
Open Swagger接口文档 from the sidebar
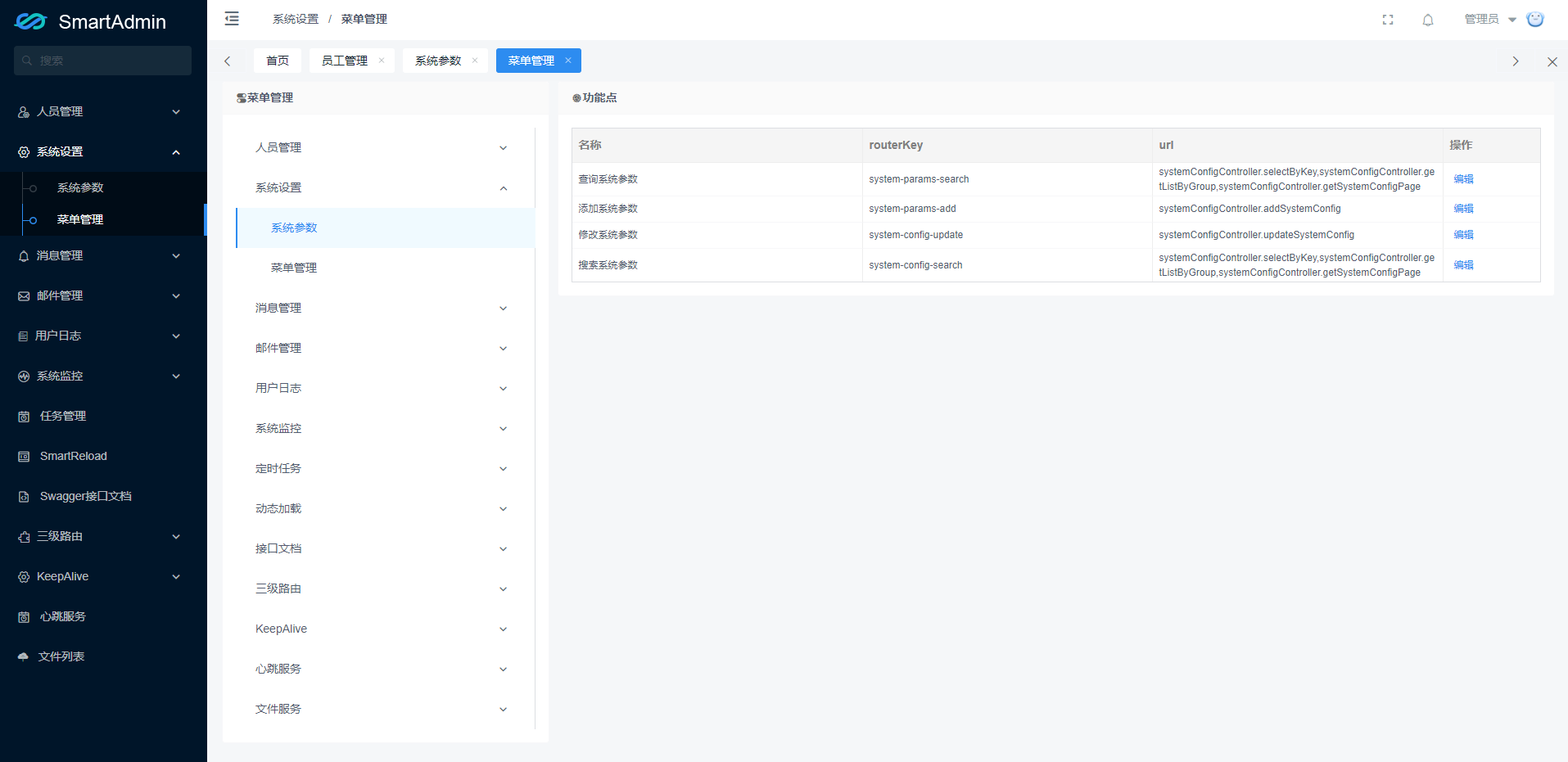[85, 495]
